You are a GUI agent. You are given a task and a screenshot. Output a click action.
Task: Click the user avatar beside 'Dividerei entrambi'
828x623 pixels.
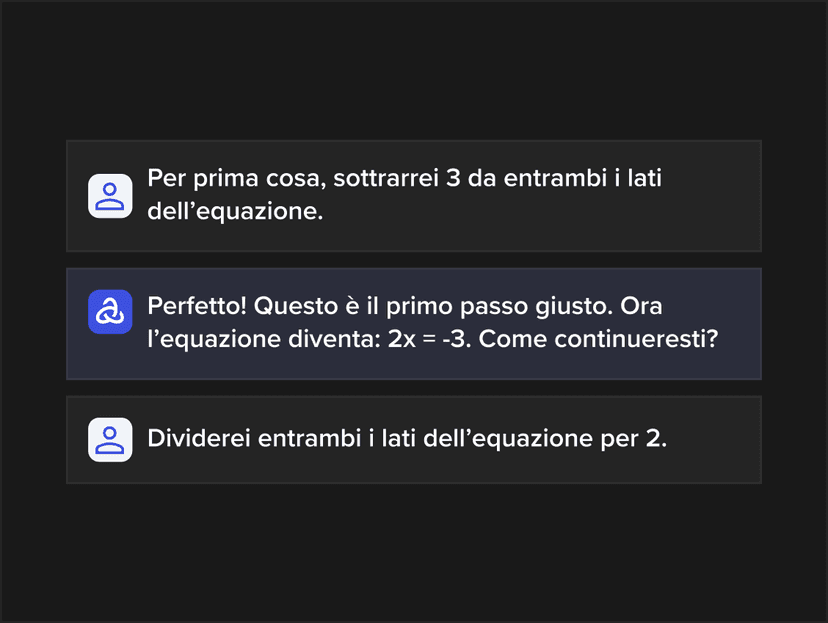coord(110,440)
